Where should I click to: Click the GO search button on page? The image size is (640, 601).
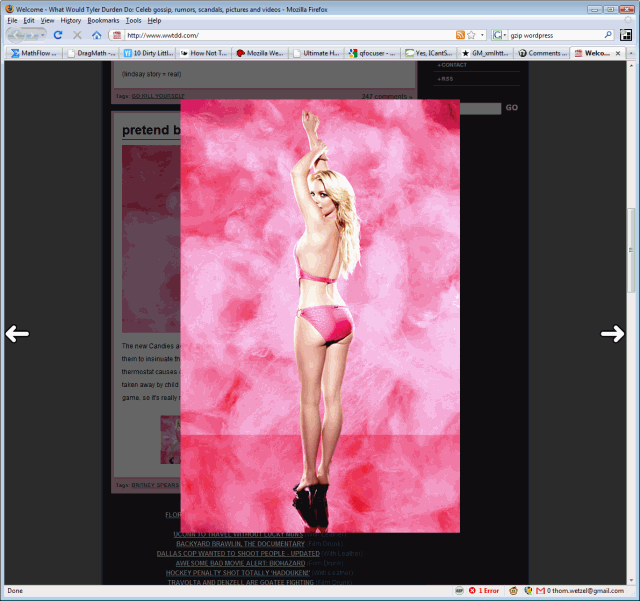tap(511, 108)
